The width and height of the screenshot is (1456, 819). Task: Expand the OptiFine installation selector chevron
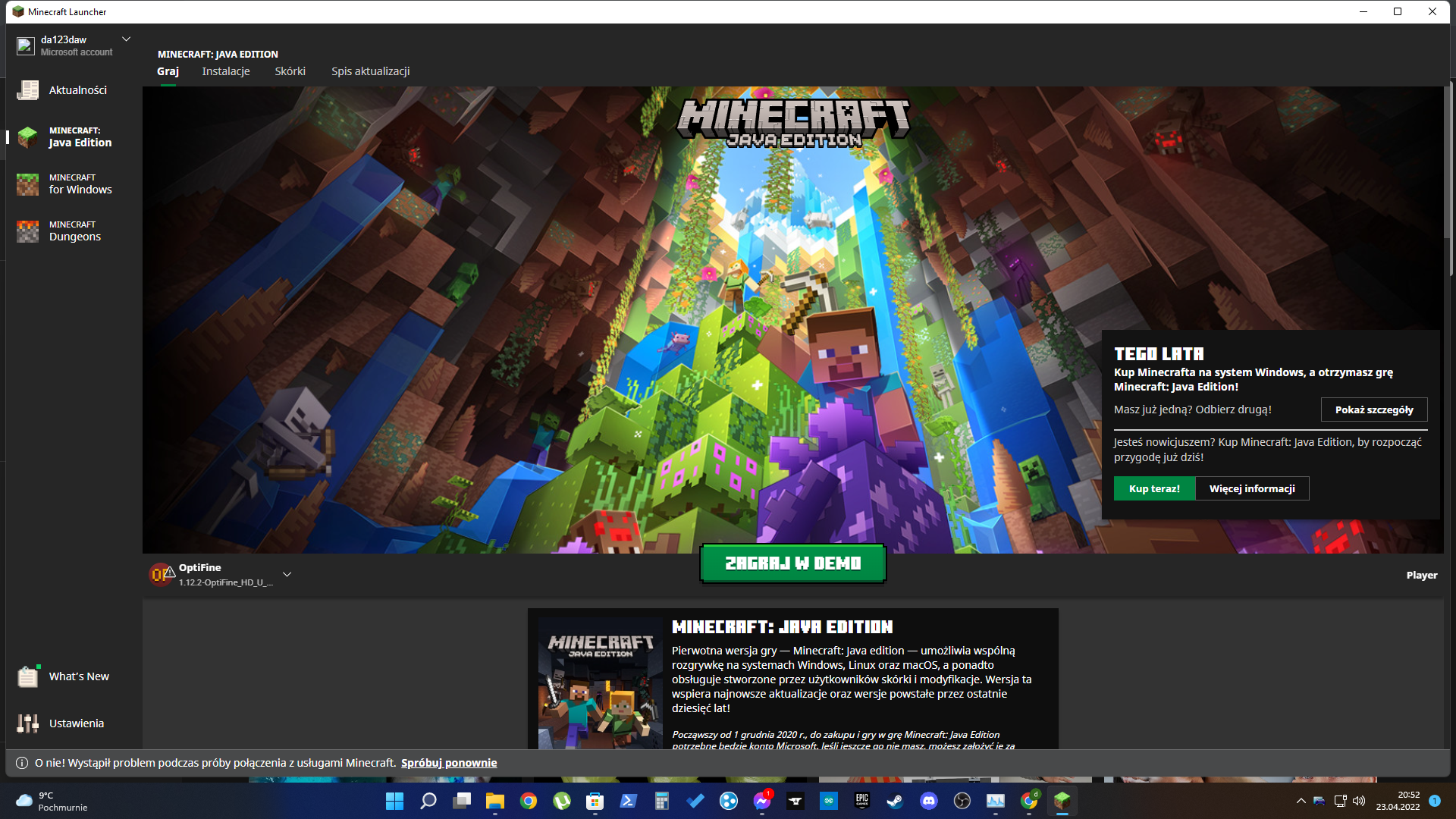(x=287, y=574)
